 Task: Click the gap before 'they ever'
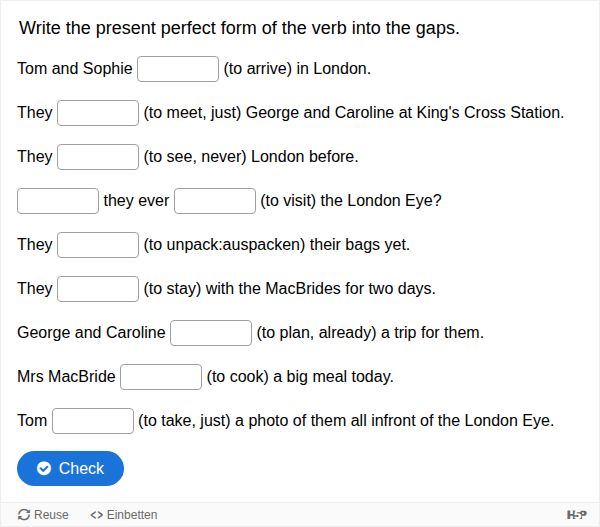(58, 201)
